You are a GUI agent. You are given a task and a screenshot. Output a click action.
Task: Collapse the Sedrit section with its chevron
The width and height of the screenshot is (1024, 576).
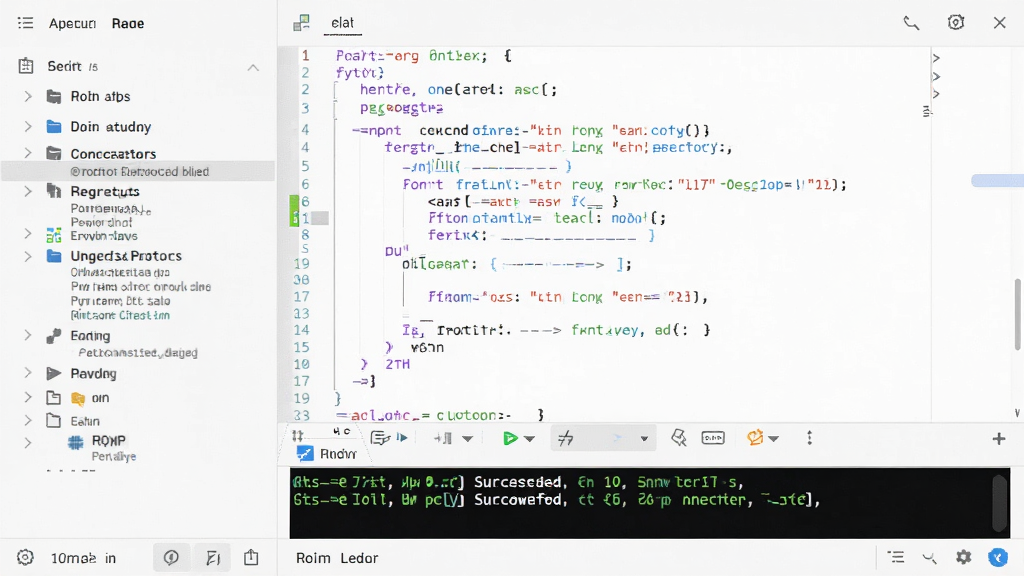(253, 67)
